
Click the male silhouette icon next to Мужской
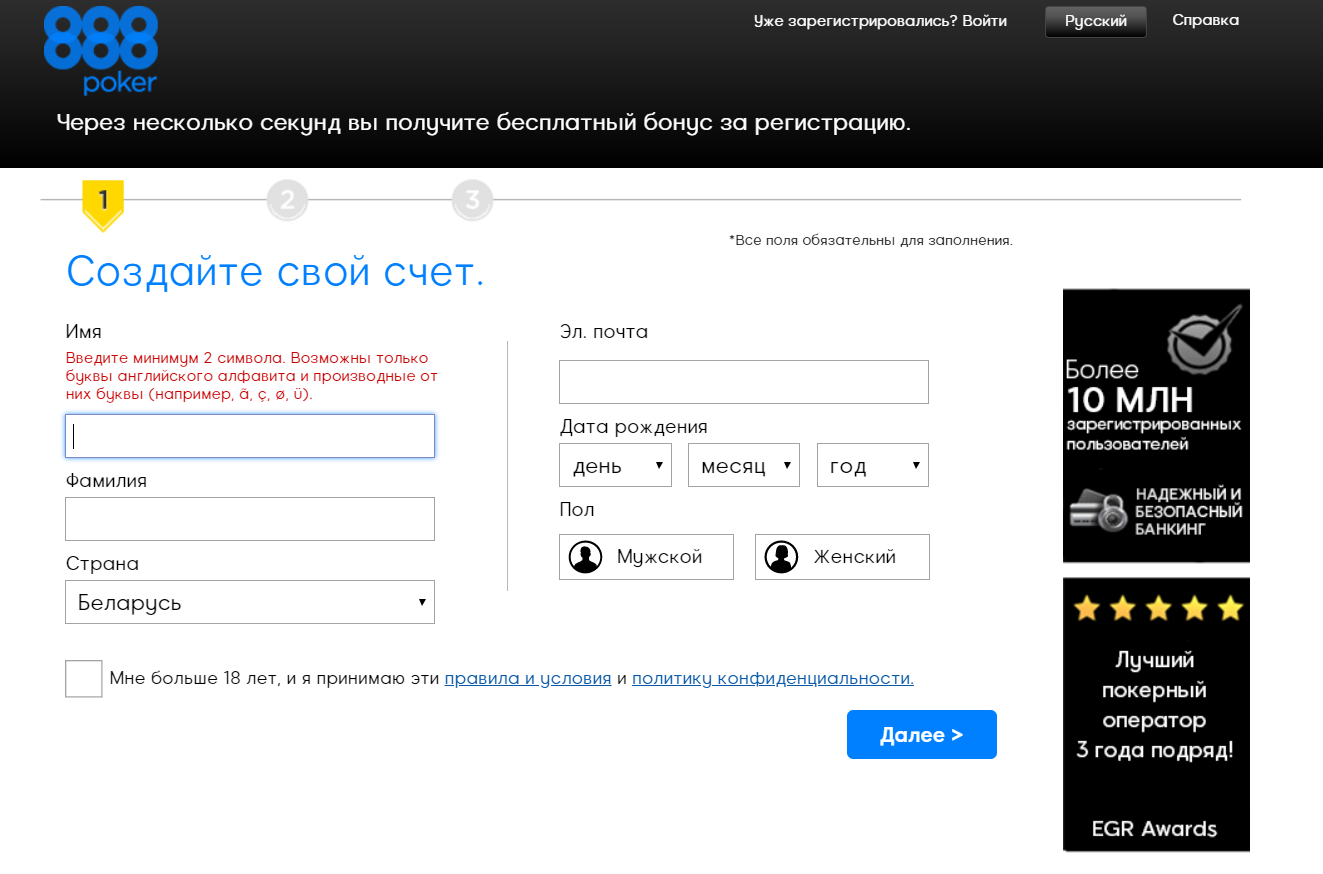(x=585, y=557)
